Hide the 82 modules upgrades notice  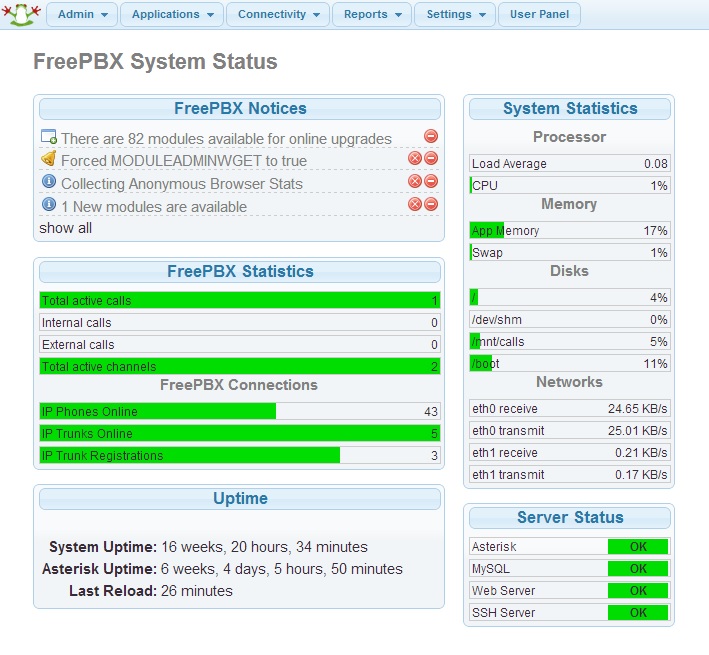point(431,136)
